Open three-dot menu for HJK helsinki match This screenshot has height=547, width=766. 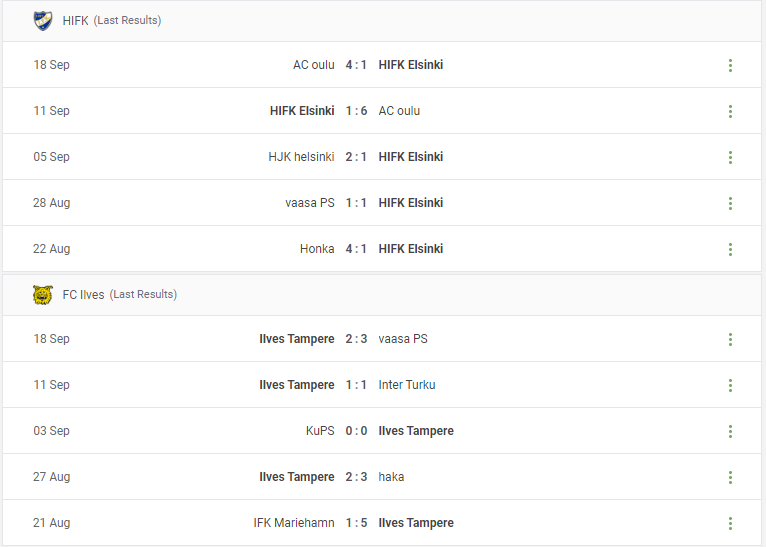click(730, 157)
